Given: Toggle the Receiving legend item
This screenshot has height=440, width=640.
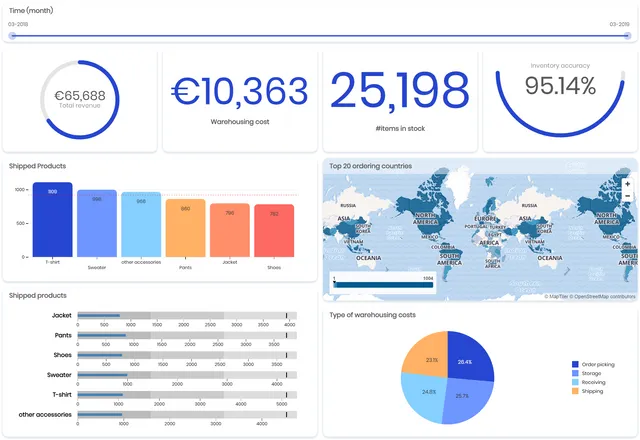Looking at the screenshot, I should pos(596,382).
